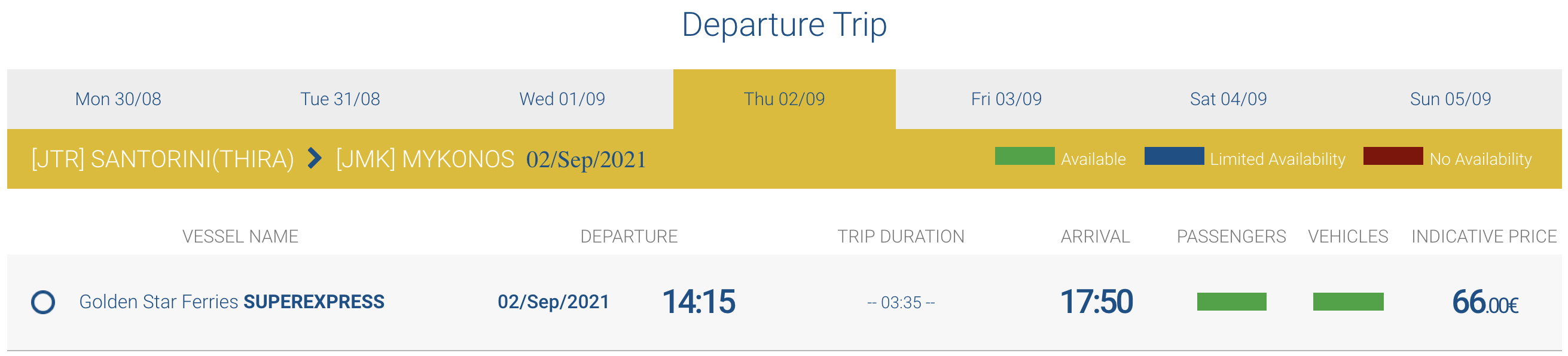Click the 03:35 trip duration
Image resolution: width=1568 pixels, height=356 pixels.
coord(901,302)
